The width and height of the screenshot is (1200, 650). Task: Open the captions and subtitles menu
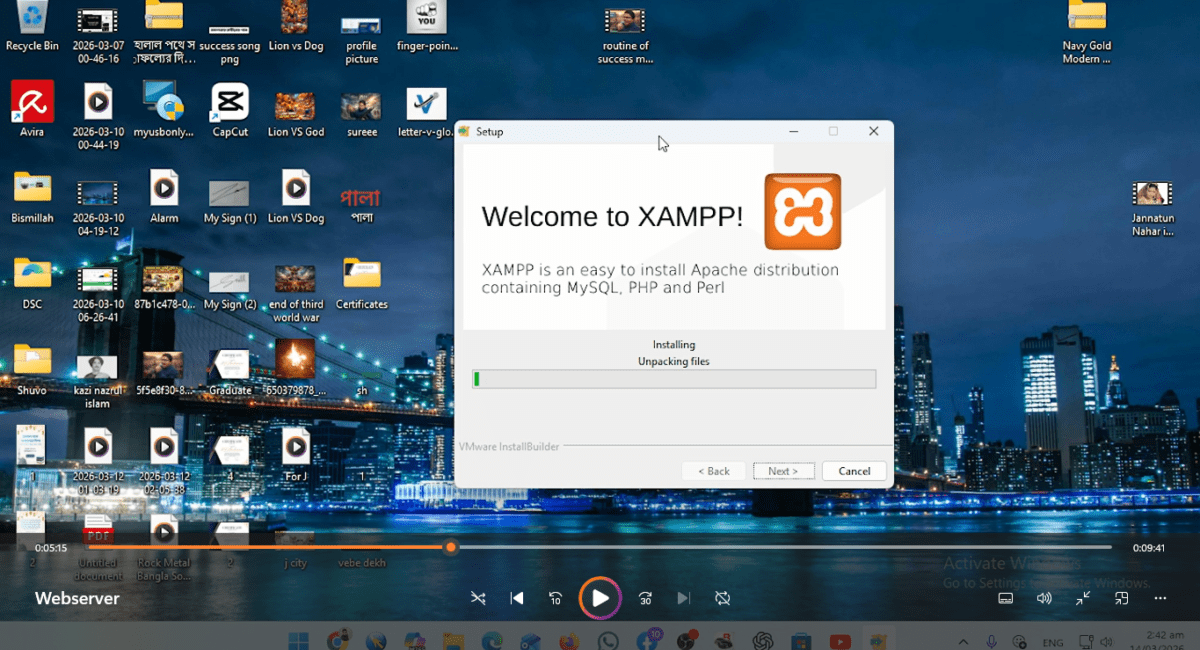click(x=1006, y=598)
